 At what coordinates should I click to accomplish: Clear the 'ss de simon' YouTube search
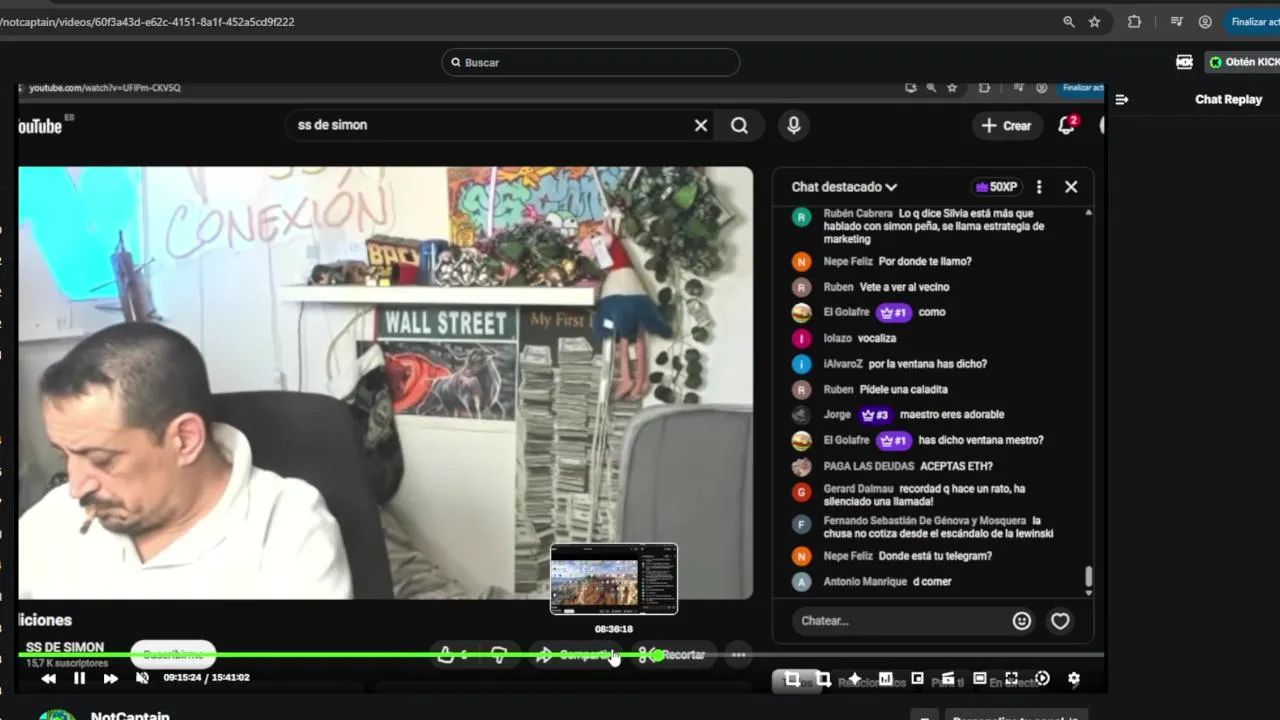click(701, 125)
